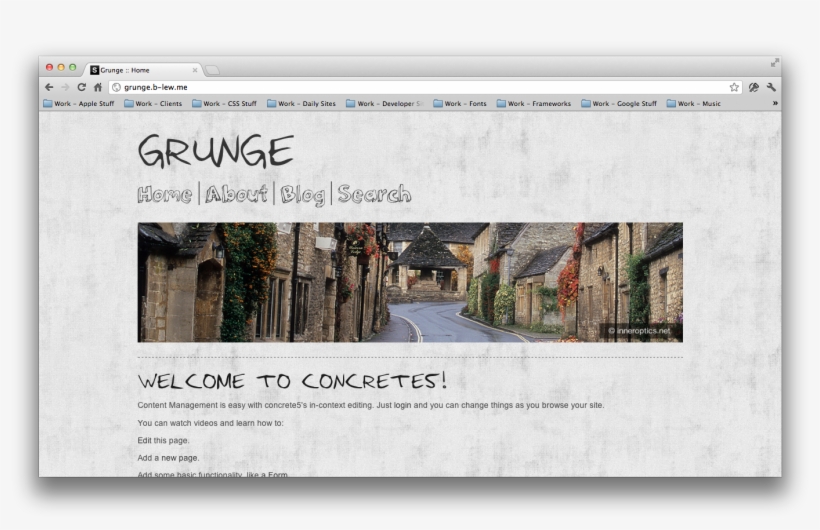This screenshot has height=530, width=820.
Task: Click the village street banner image
Action: [x=410, y=283]
